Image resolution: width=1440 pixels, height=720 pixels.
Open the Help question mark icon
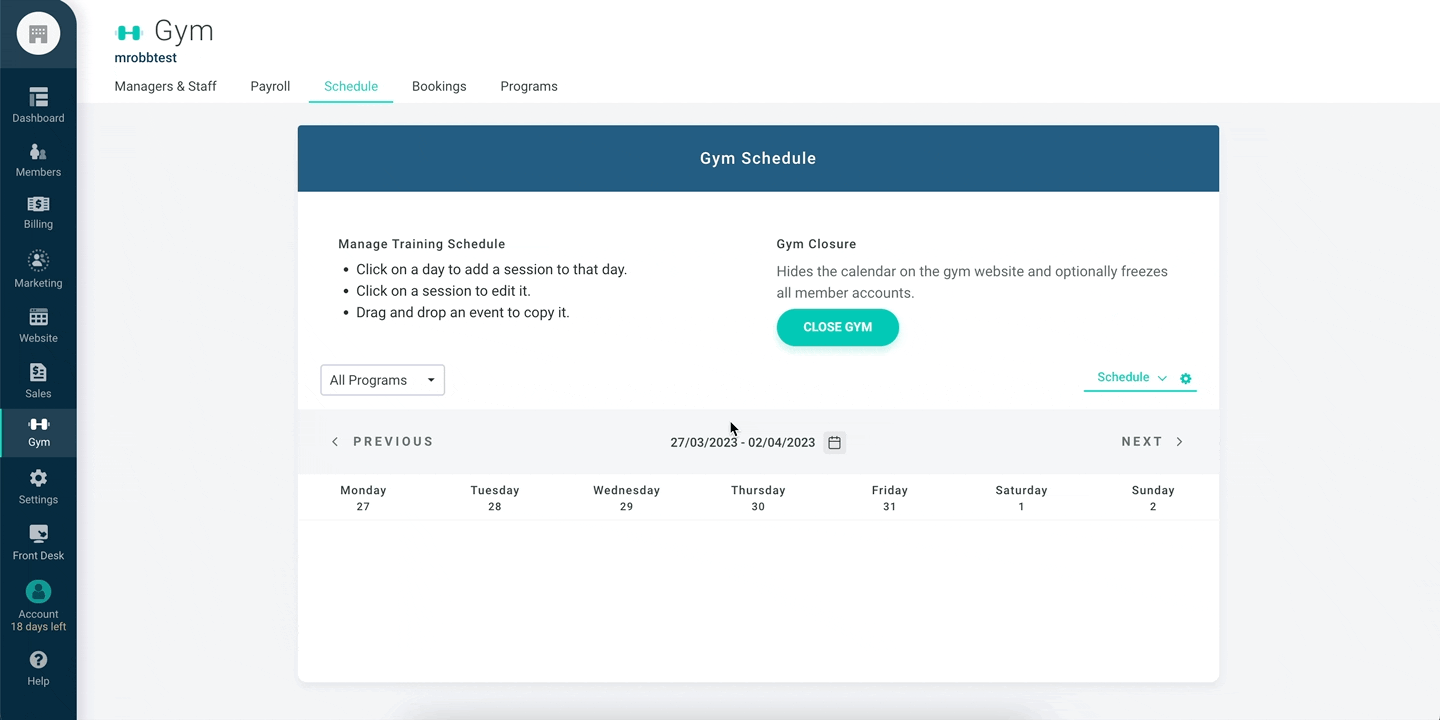(38, 660)
